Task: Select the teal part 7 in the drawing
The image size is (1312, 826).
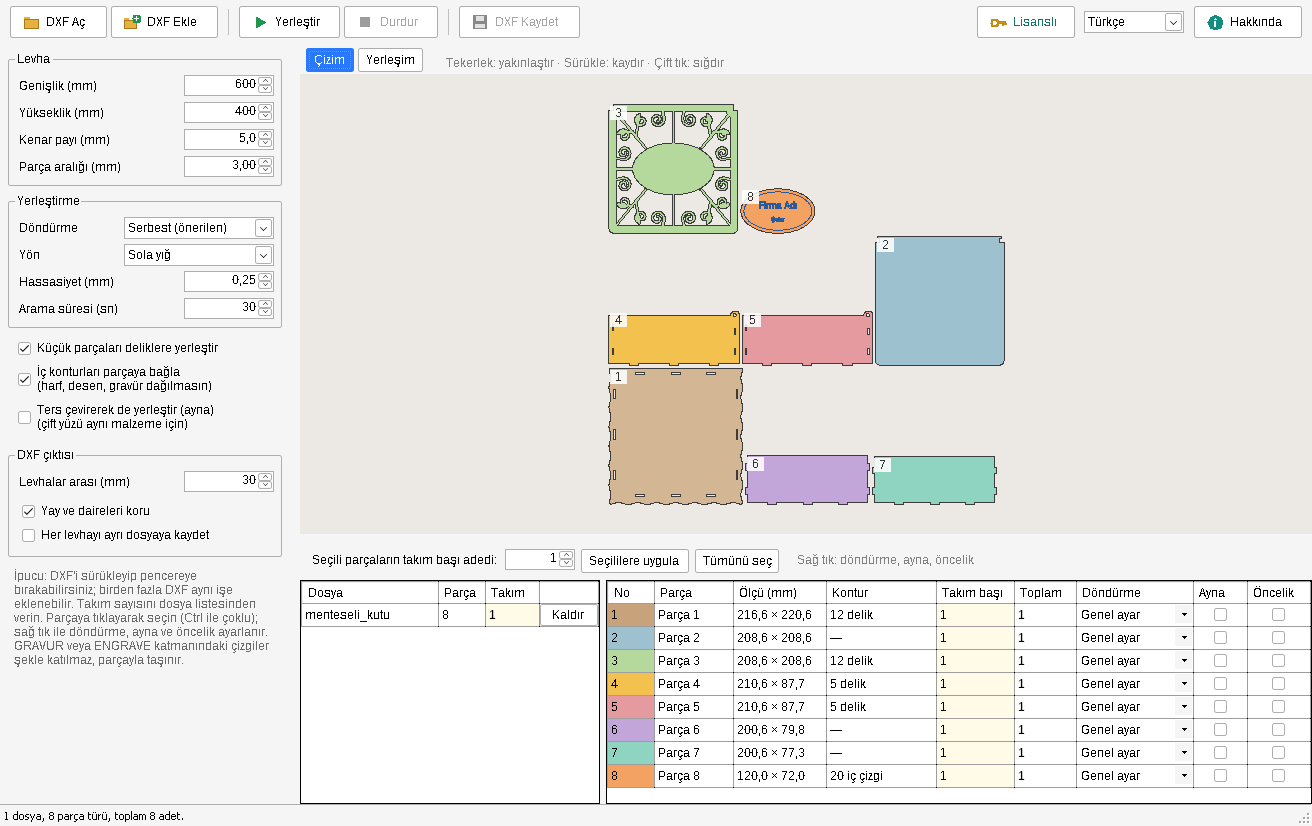Action: point(935,480)
